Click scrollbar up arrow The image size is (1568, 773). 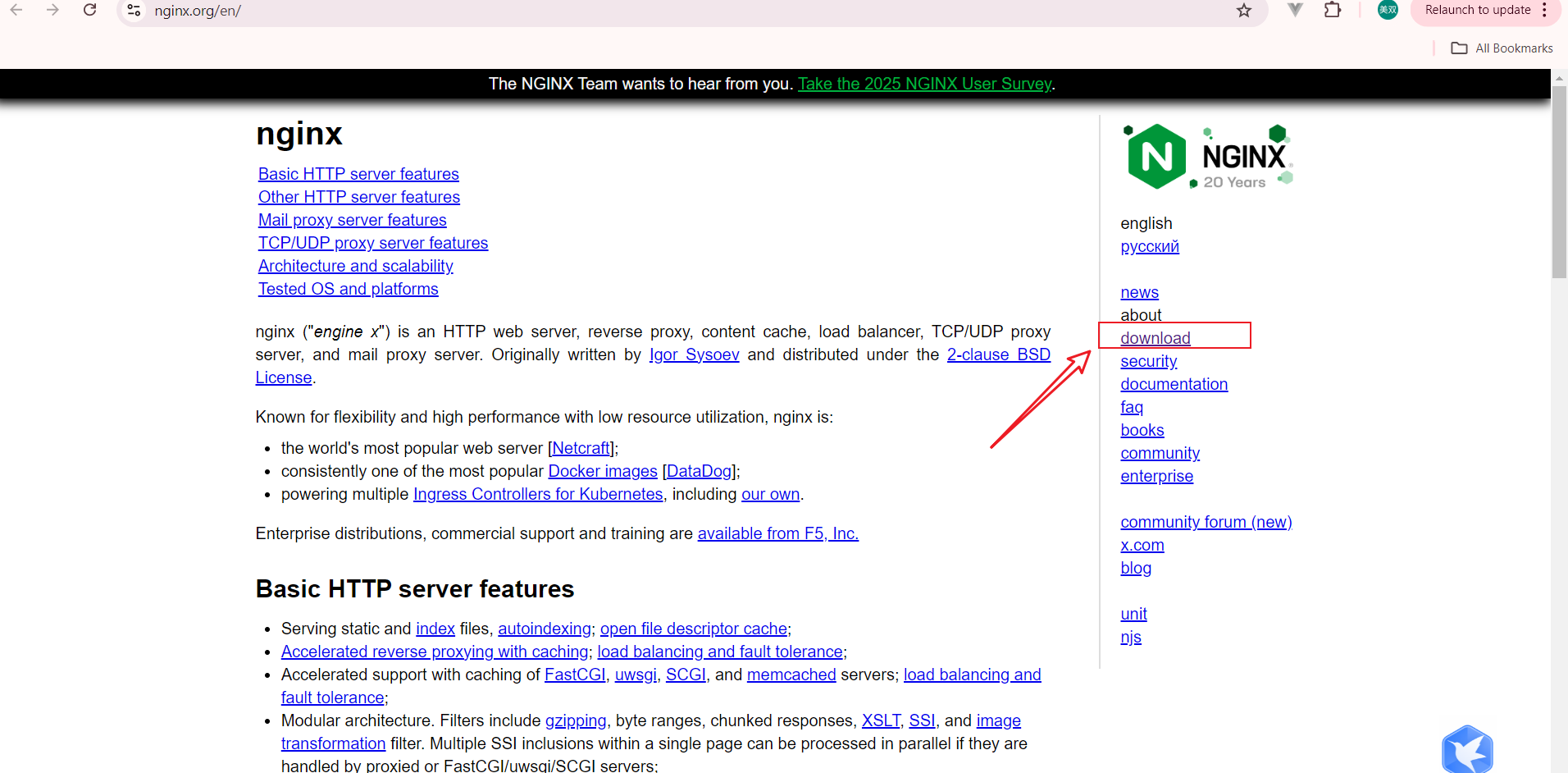point(1559,77)
